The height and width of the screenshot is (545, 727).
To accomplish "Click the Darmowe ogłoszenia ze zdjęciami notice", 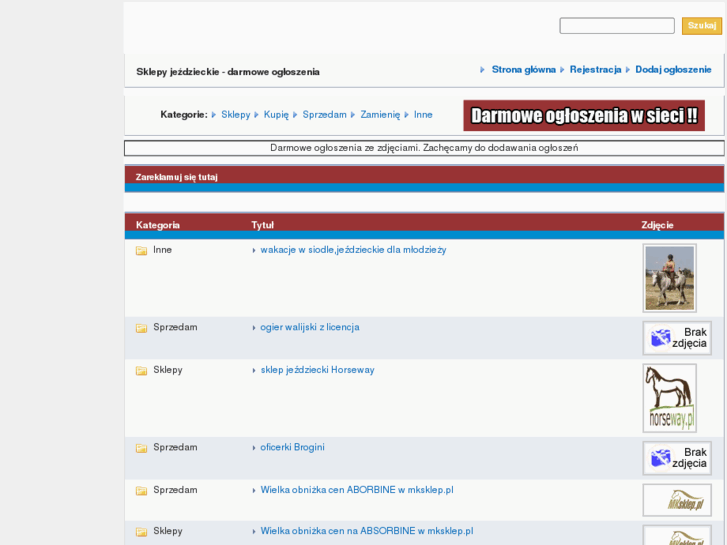I will coord(424,148).
